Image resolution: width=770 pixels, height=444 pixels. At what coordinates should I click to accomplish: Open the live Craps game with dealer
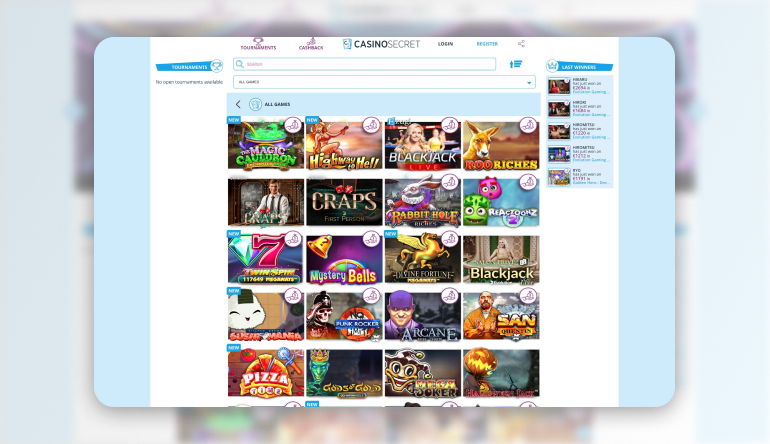coord(266,202)
